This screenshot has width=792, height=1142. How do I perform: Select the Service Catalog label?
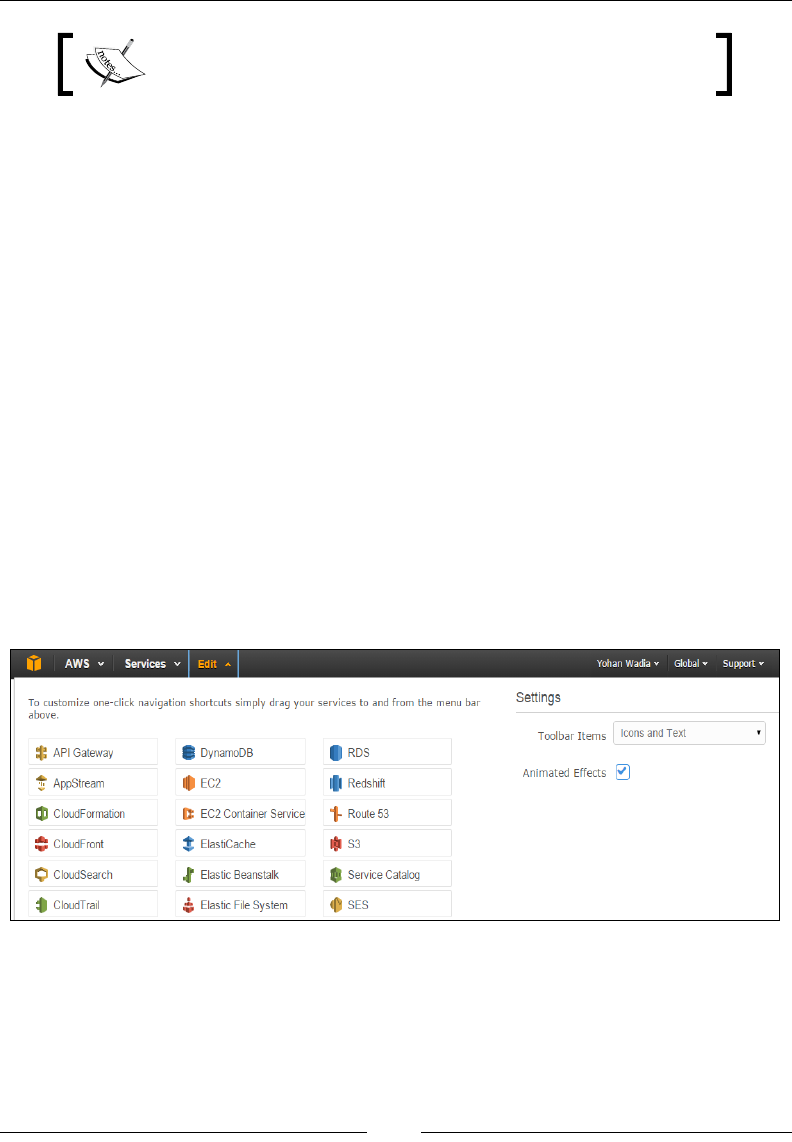coord(384,875)
